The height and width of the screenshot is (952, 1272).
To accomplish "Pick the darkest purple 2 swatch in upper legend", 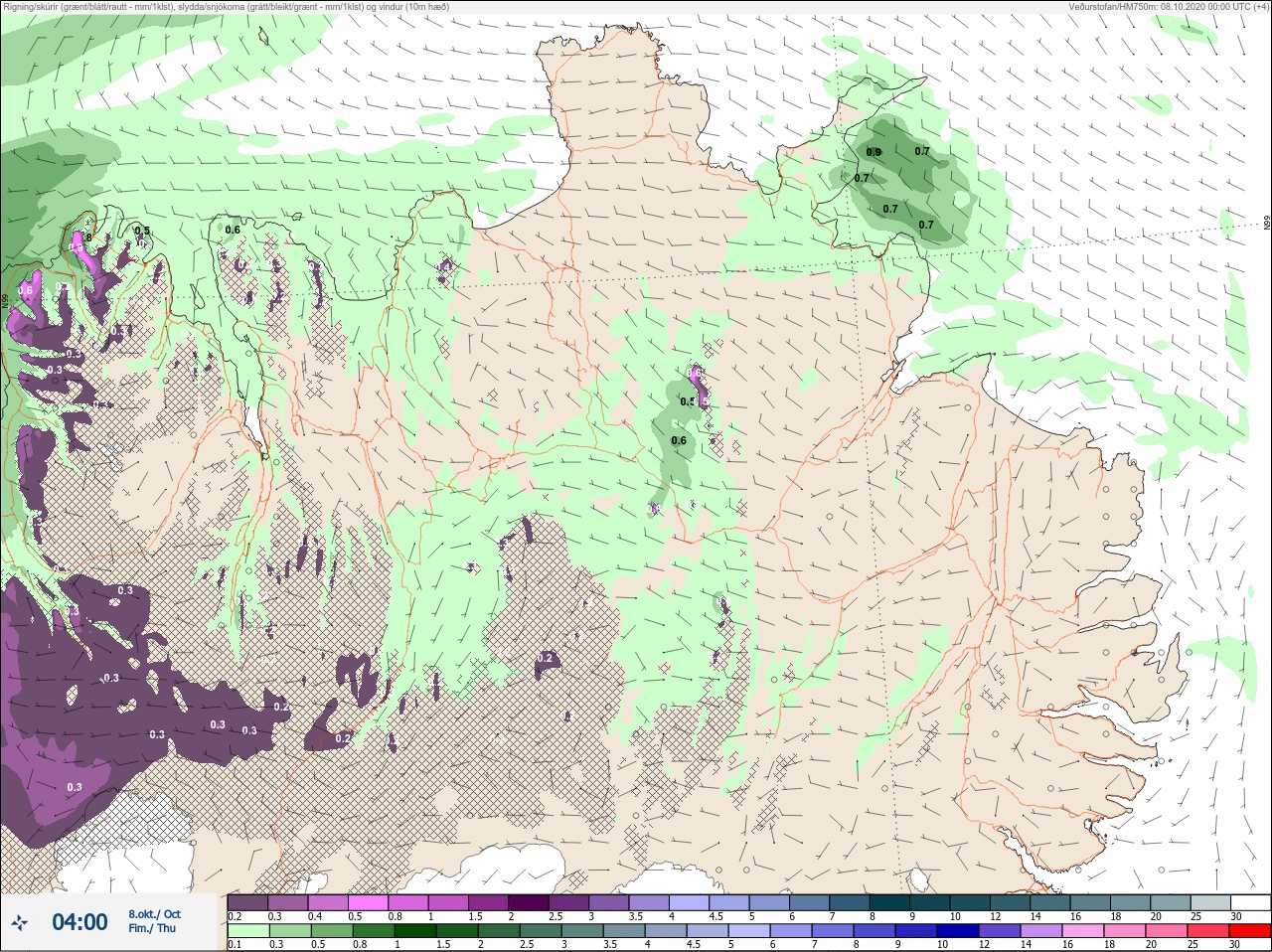I will [529, 902].
